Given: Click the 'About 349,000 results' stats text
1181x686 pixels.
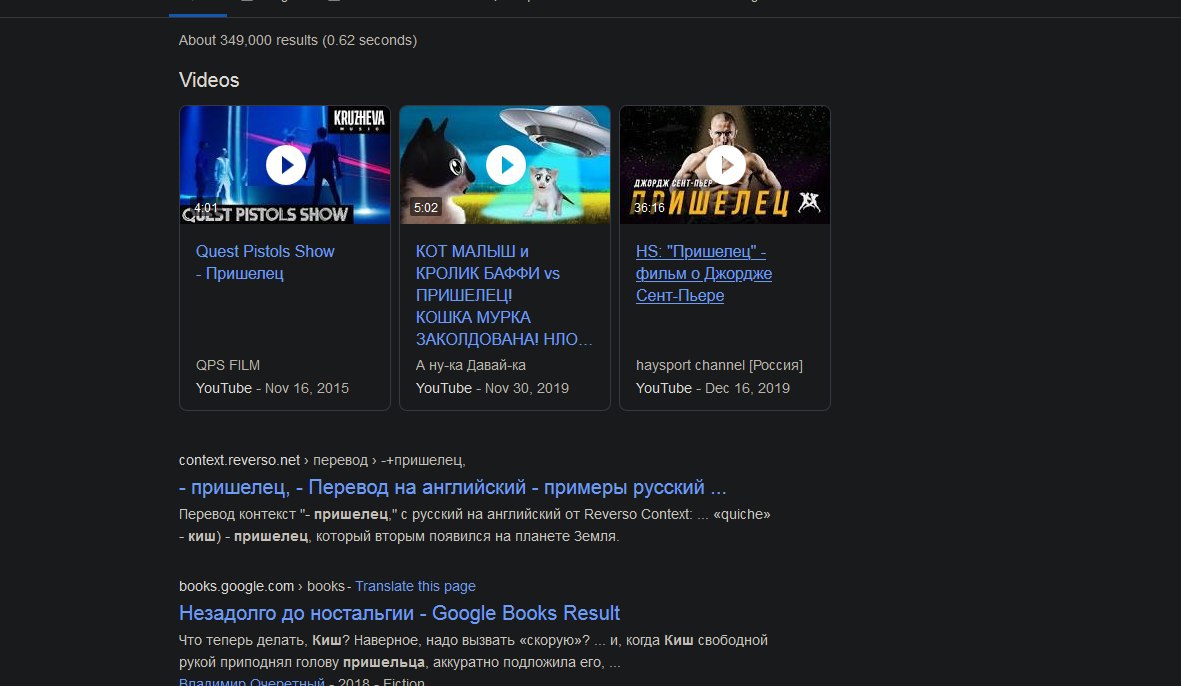Looking at the screenshot, I should [298, 40].
